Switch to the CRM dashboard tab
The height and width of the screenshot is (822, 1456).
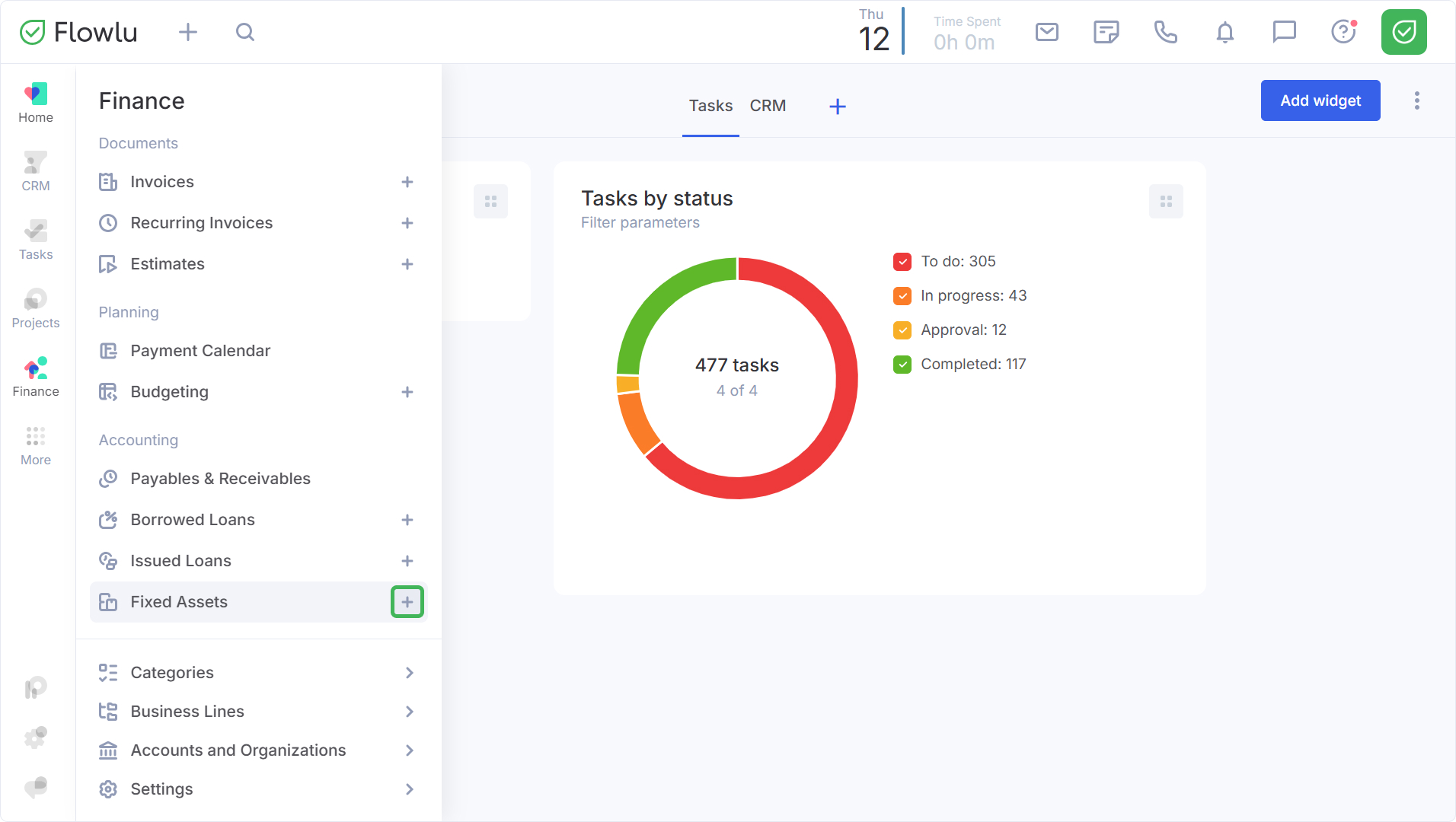click(768, 106)
